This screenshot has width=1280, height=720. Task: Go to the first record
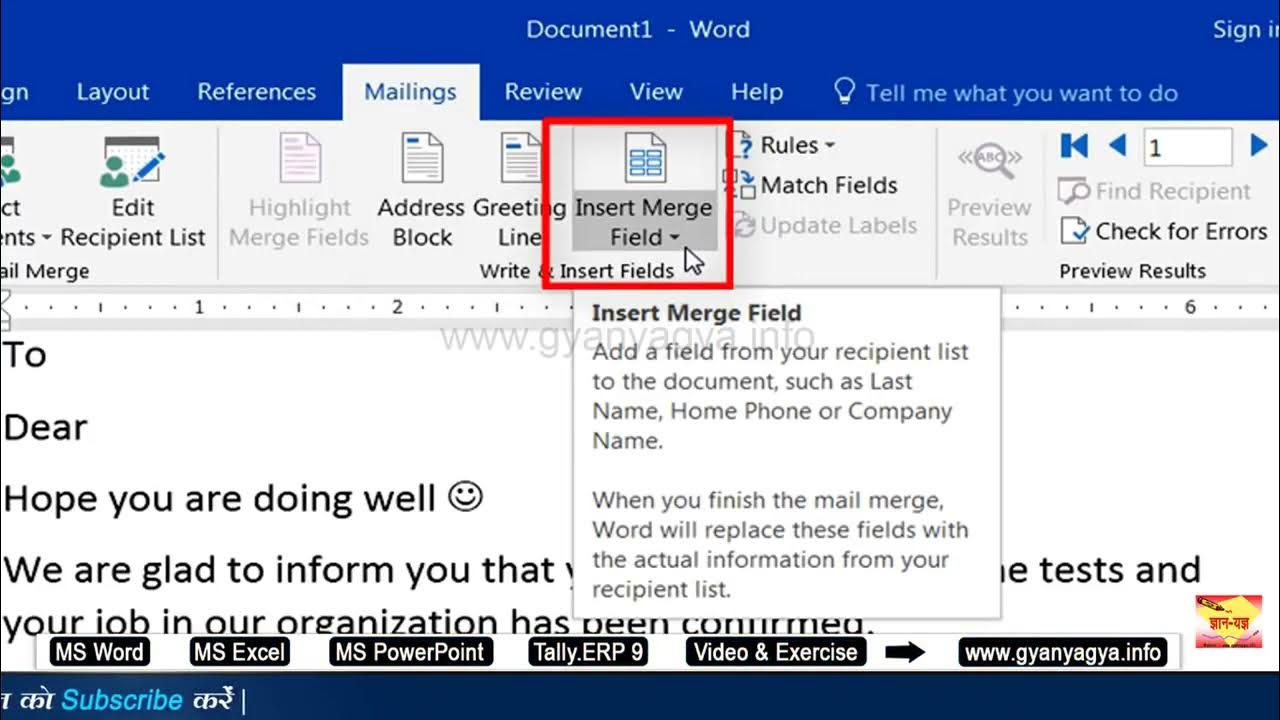click(1074, 147)
